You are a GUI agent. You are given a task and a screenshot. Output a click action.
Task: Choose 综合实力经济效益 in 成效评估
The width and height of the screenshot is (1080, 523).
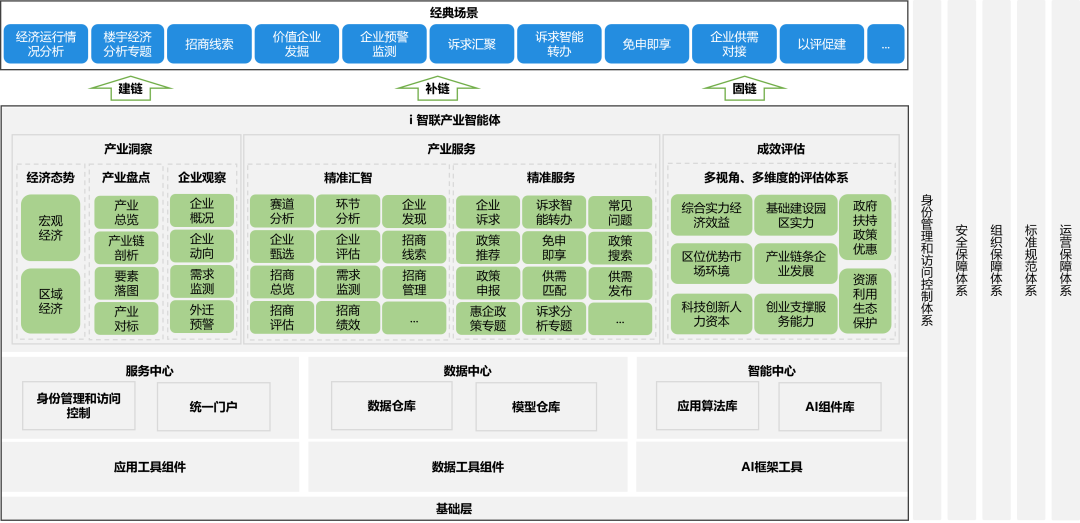click(711, 215)
